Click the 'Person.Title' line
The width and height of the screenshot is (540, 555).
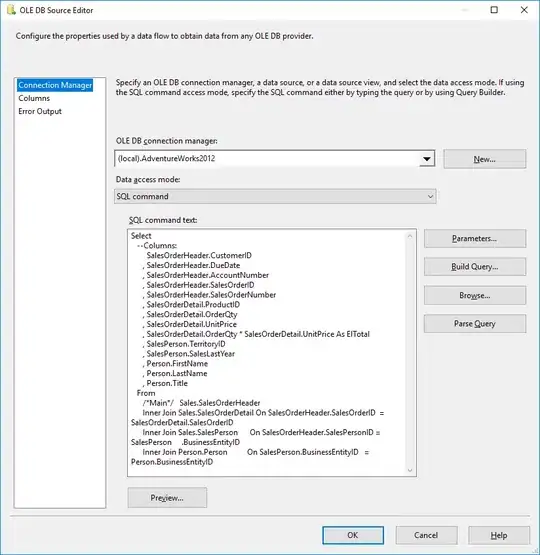[165, 383]
